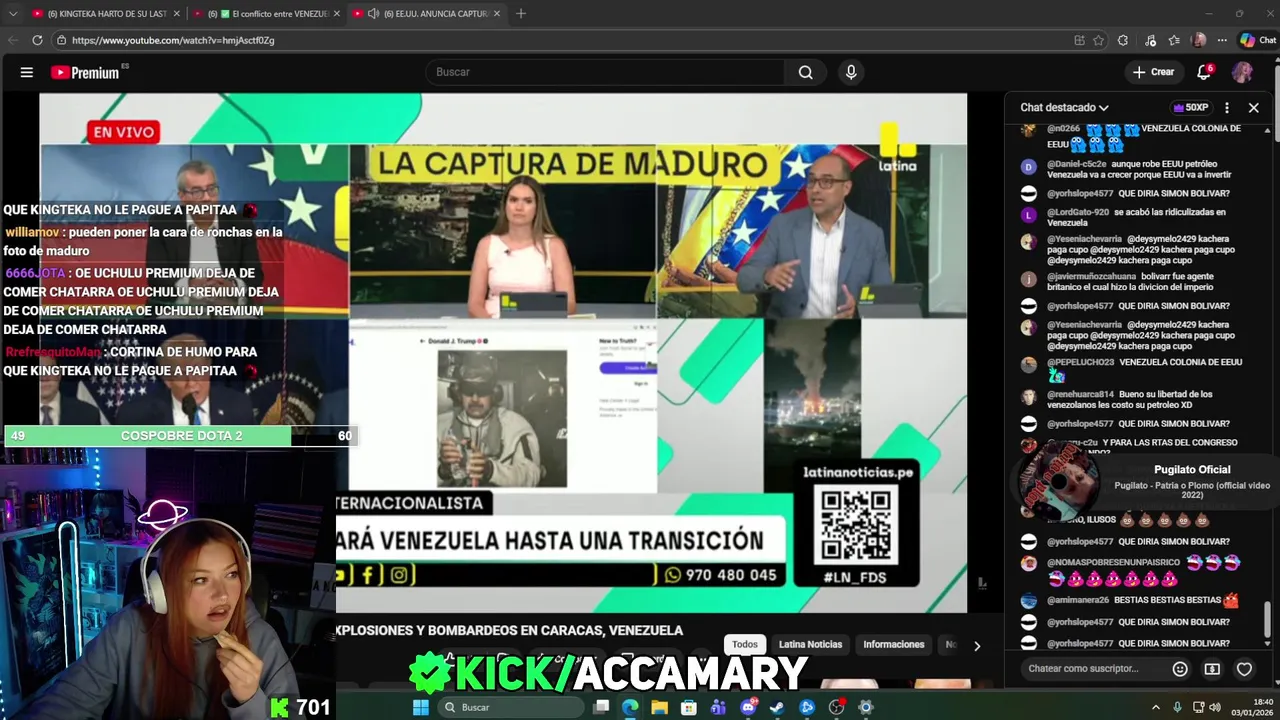Show hidden system tray icons

click(1156, 707)
